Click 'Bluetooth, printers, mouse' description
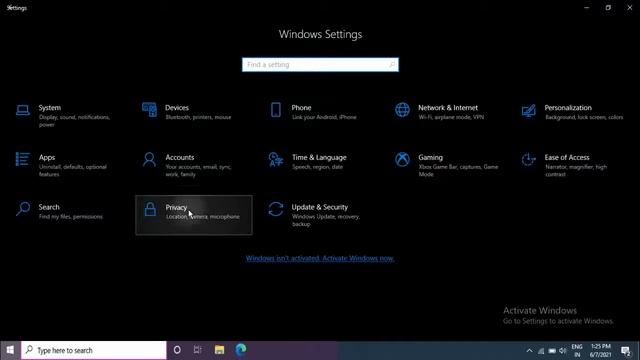 [x=198, y=117]
